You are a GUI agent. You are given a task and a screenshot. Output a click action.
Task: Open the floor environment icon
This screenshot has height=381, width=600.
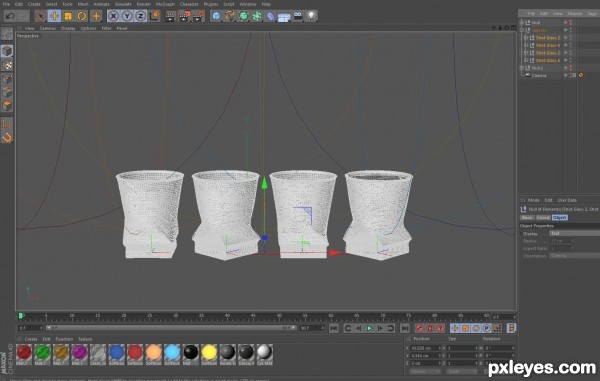tap(284, 17)
